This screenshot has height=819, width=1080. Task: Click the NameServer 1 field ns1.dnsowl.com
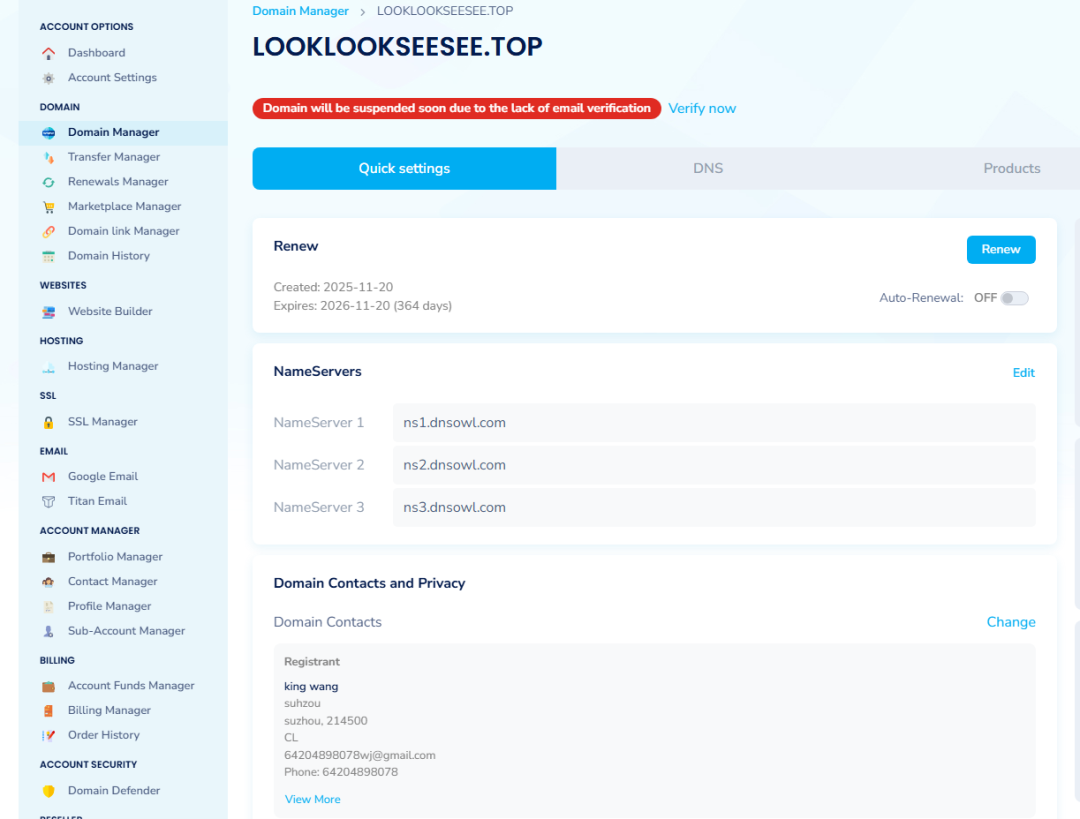[714, 422]
